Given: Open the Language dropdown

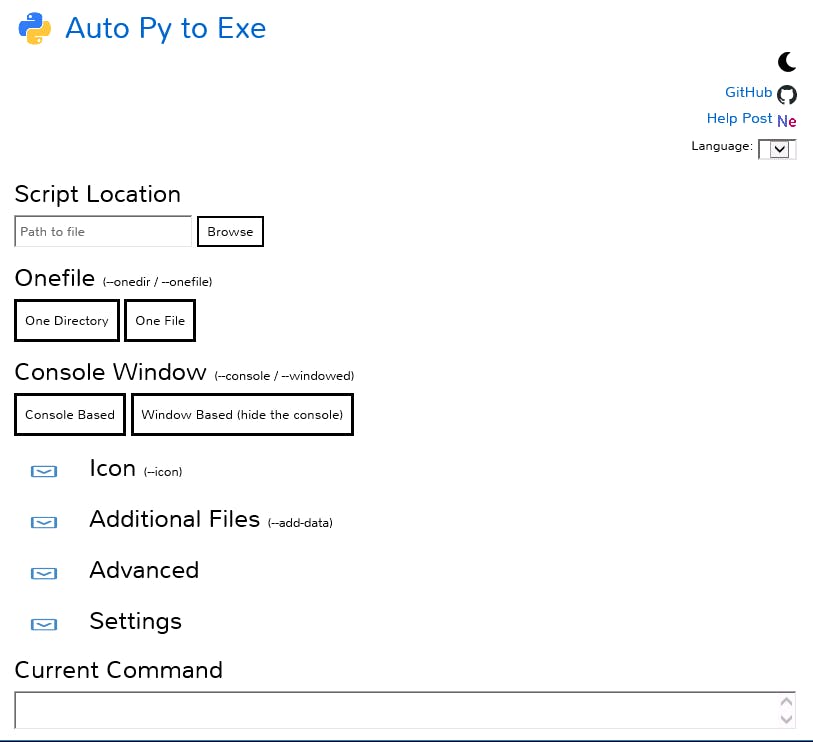Looking at the screenshot, I should click(777, 149).
